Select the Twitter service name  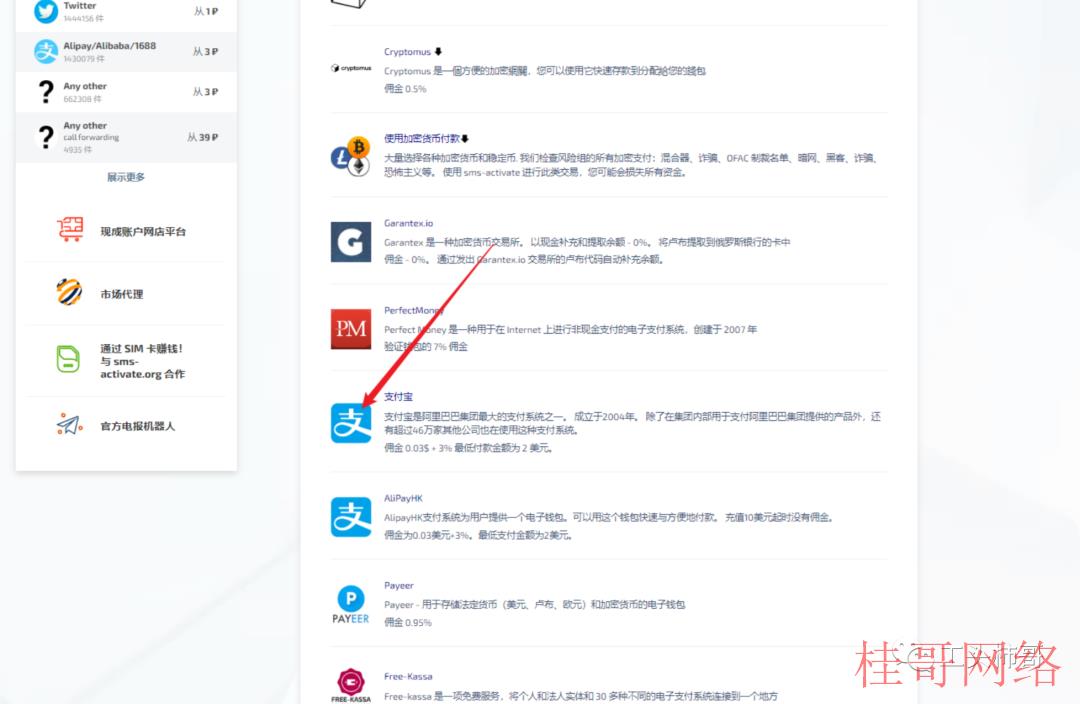point(80,6)
